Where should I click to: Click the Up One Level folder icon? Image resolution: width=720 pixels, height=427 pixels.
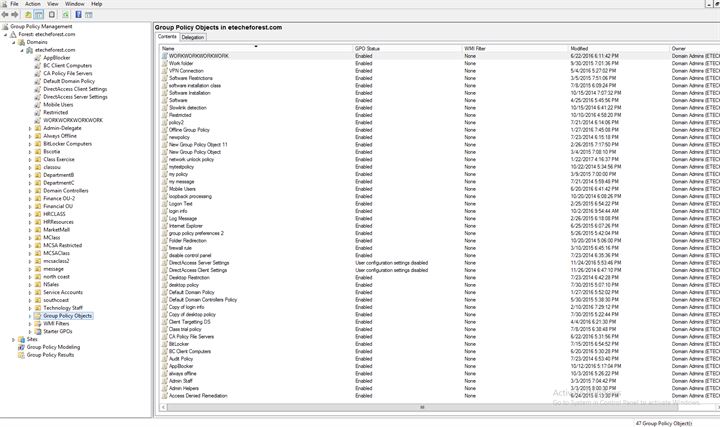28,14
